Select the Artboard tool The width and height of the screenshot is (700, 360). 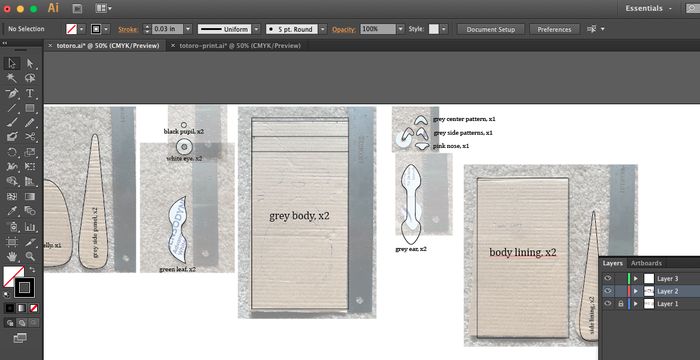click(12, 242)
